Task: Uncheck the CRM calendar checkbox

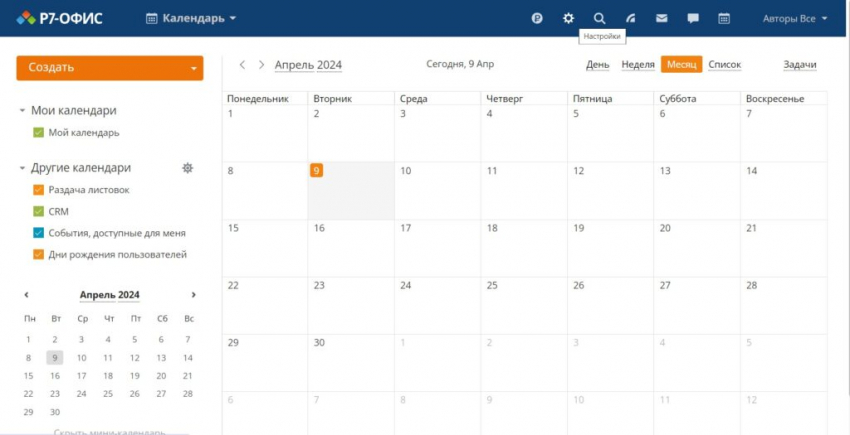Action: coord(38,211)
